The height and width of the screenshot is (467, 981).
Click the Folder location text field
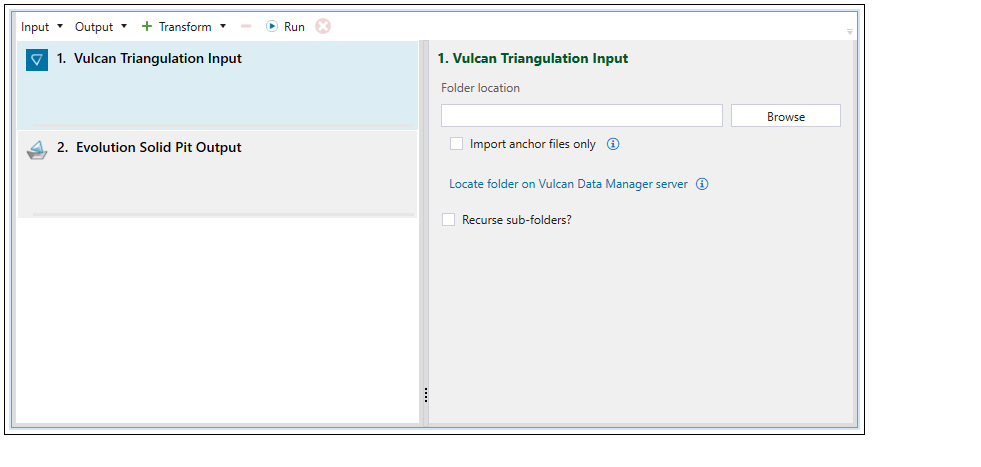pos(581,116)
